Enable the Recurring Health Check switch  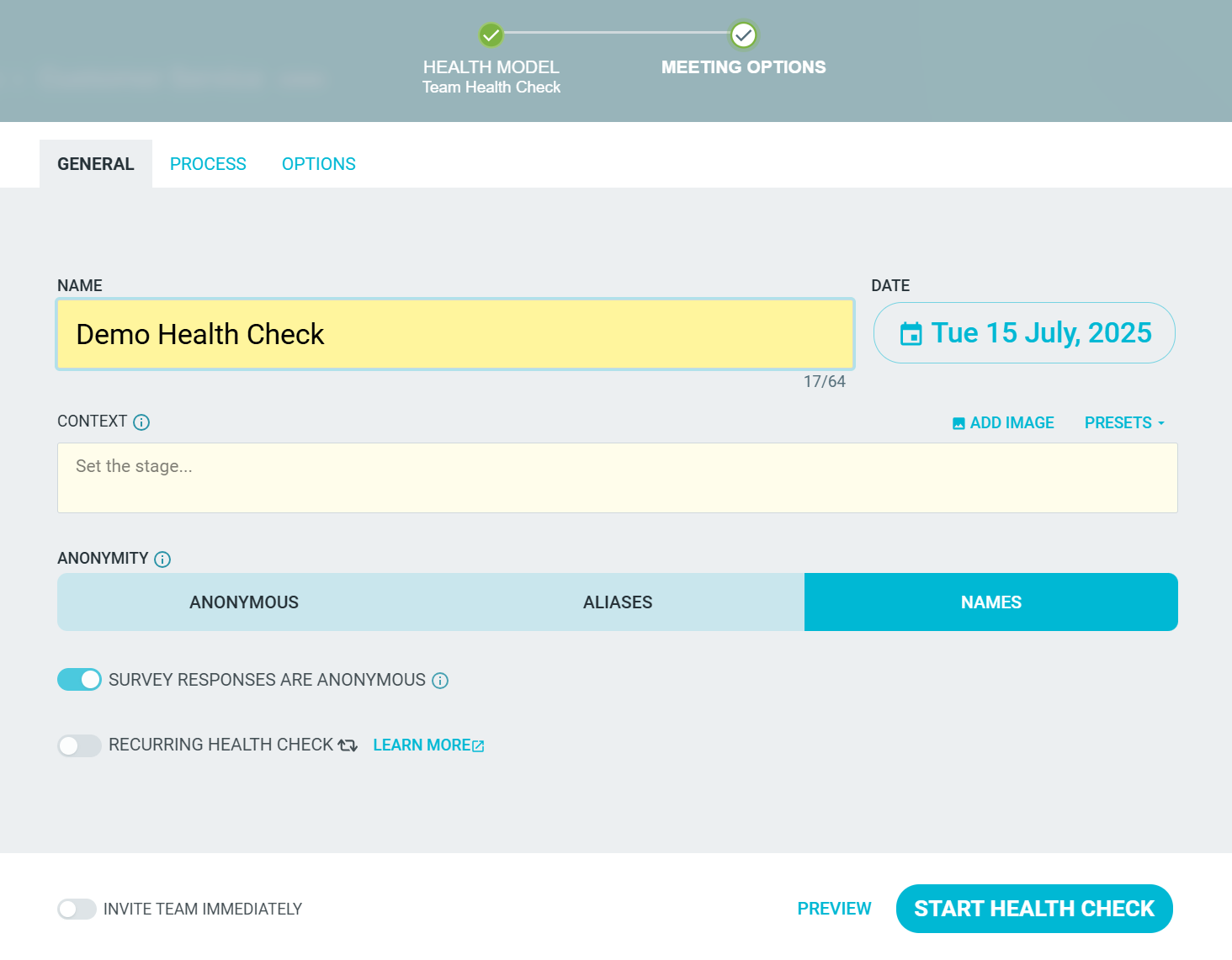pyautogui.click(x=79, y=745)
